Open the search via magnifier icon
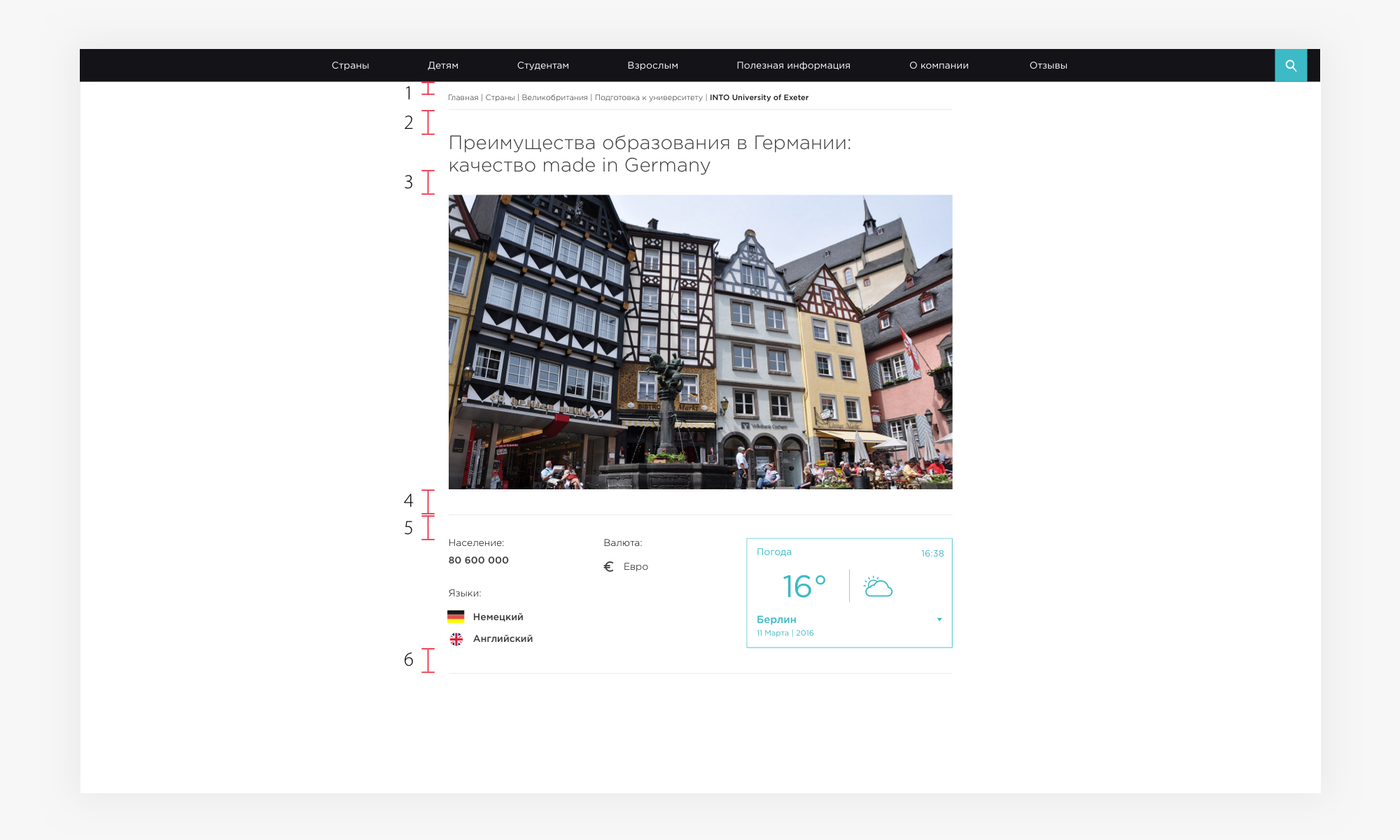This screenshot has width=1400, height=840. pyautogui.click(x=1291, y=65)
